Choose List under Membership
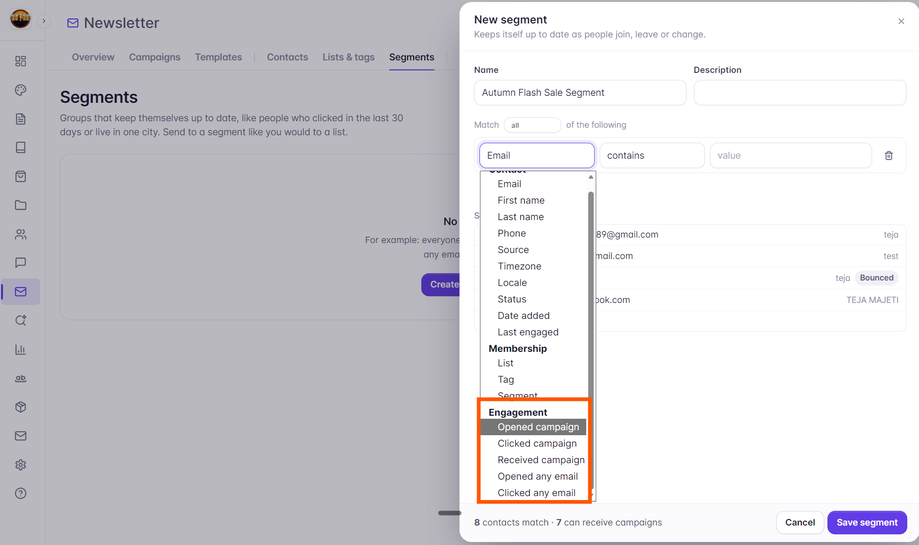The height and width of the screenshot is (545, 919). coord(533,363)
